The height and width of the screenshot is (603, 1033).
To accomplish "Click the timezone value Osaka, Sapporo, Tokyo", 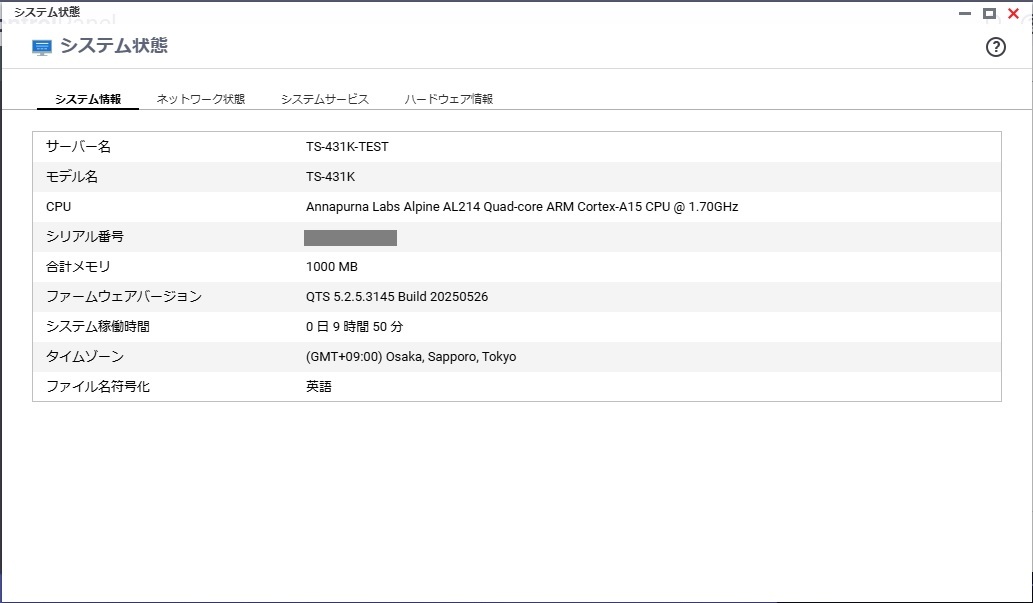I will pos(411,357).
